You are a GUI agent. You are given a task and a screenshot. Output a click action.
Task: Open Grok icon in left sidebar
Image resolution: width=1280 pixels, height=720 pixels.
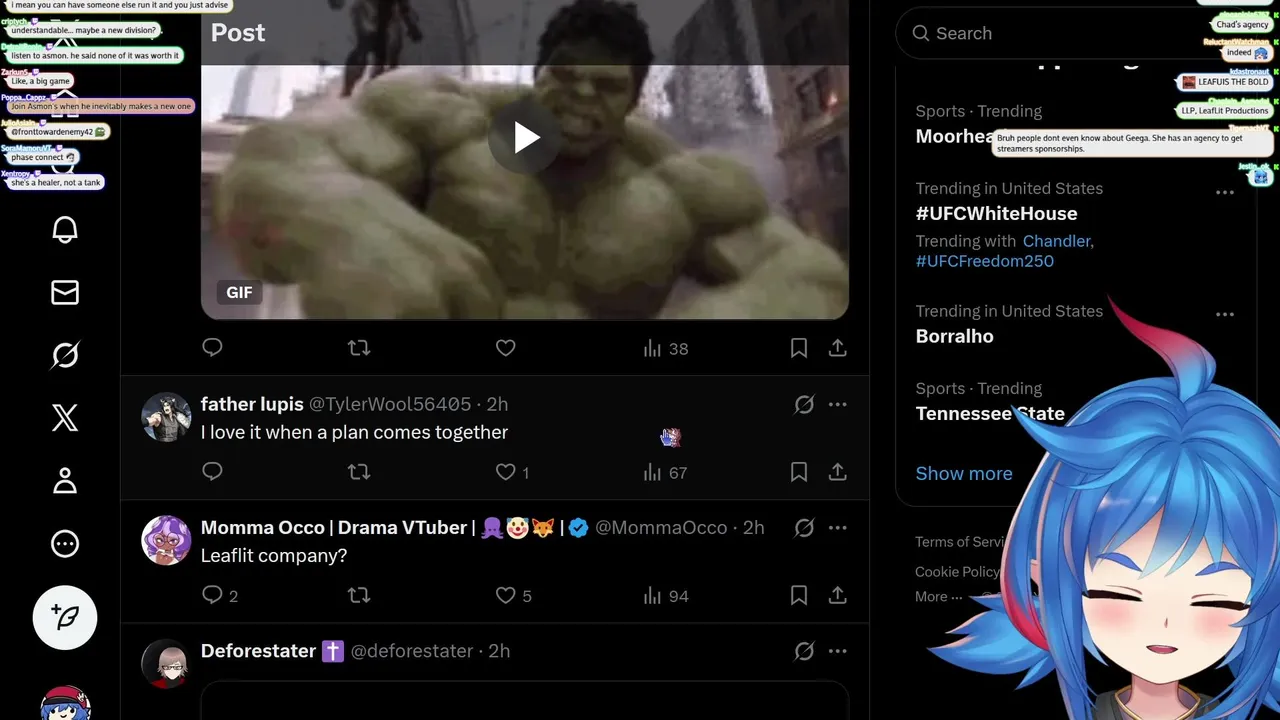[x=65, y=355]
